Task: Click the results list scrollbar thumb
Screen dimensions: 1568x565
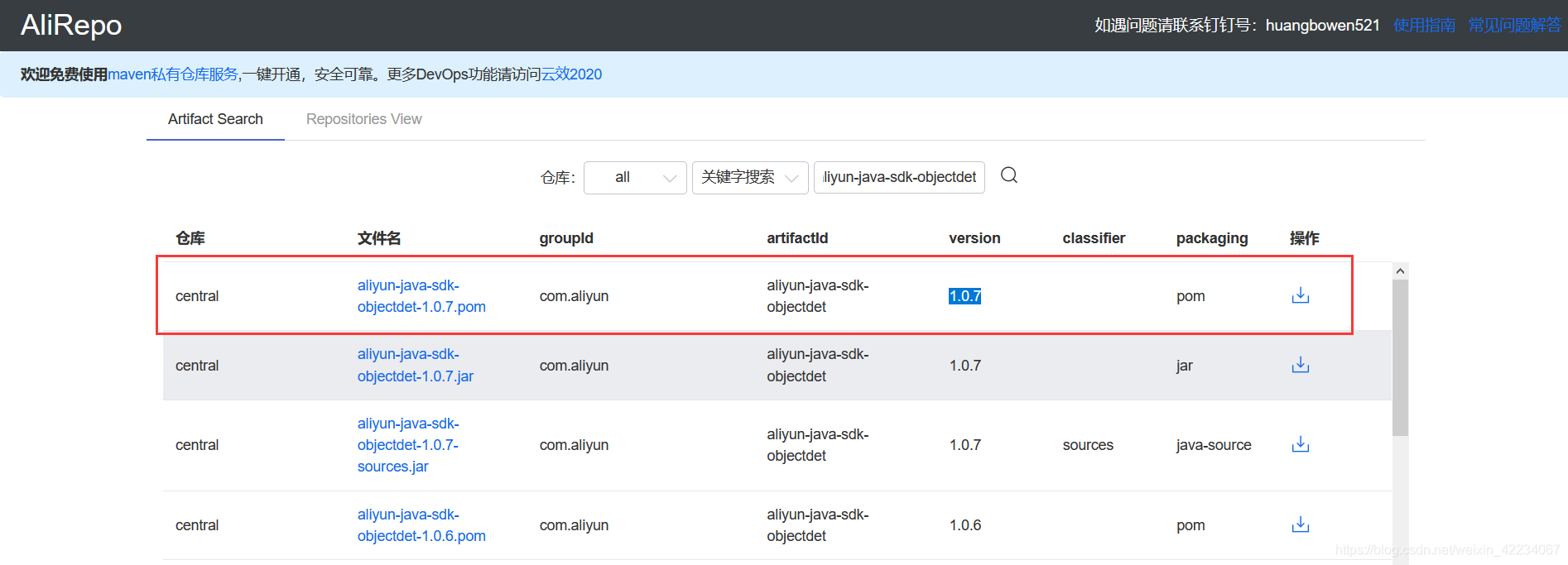Action: click(1400, 357)
